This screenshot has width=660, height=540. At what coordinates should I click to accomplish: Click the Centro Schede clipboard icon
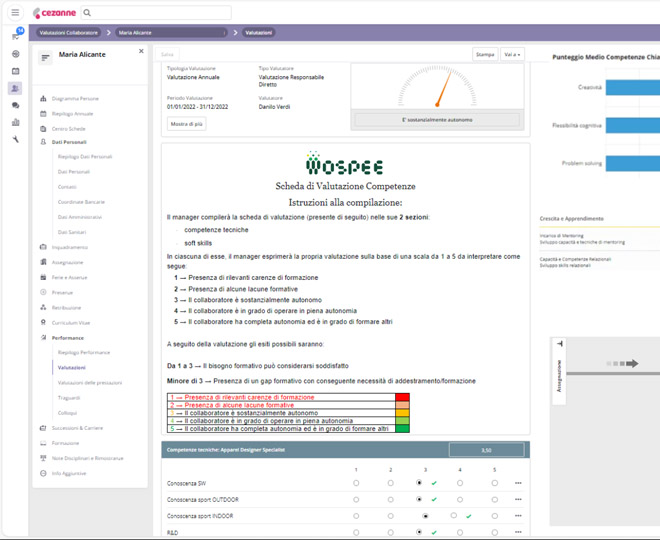coord(43,129)
